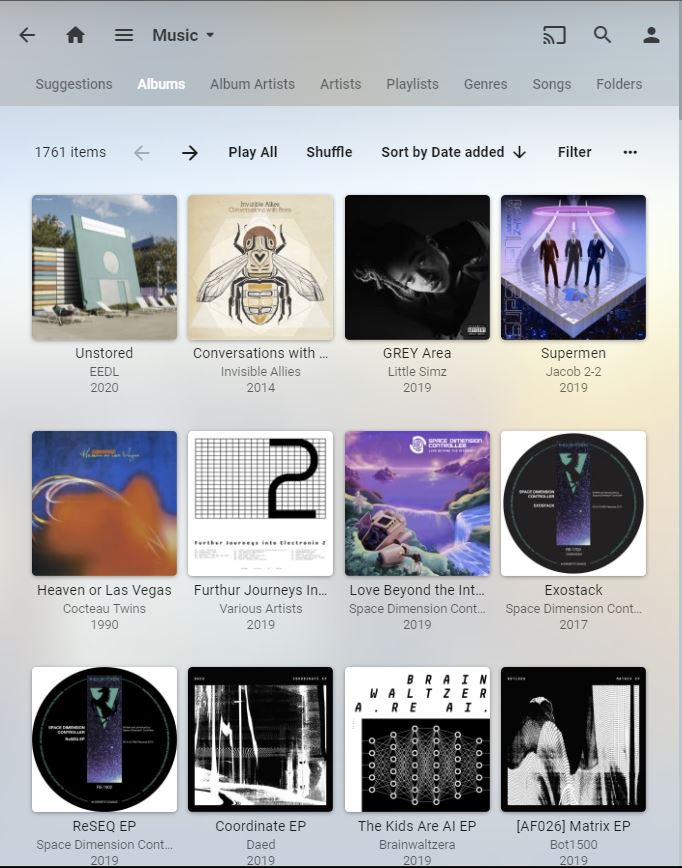682x868 pixels.
Task: Click the back arrow in header
Action: coord(27,35)
